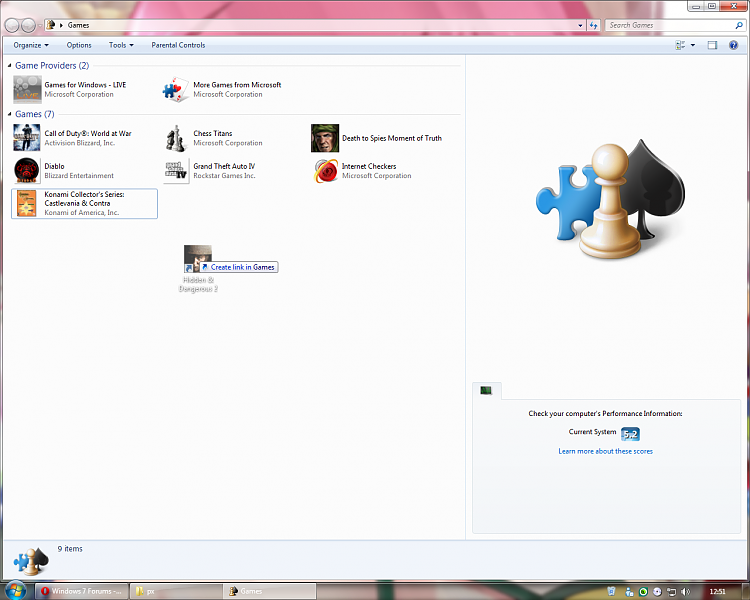Collapse the Game Providers group
Viewport: 750px width, 600px height.
pyautogui.click(x=10, y=66)
